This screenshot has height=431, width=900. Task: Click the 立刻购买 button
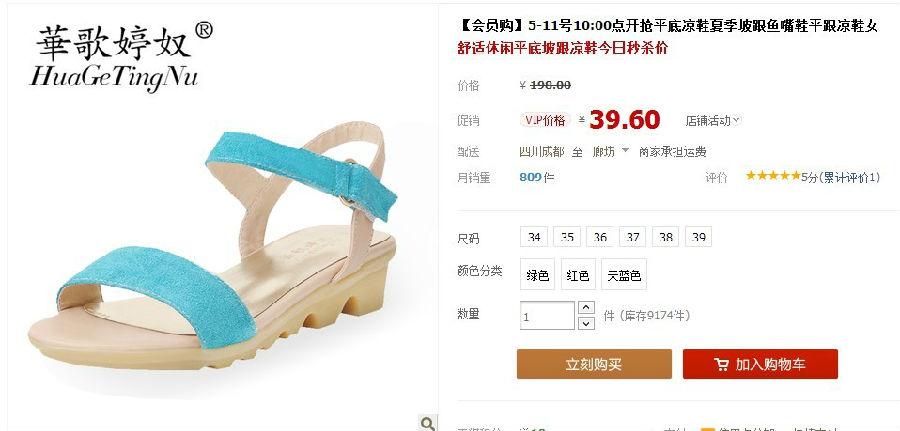(594, 364)
